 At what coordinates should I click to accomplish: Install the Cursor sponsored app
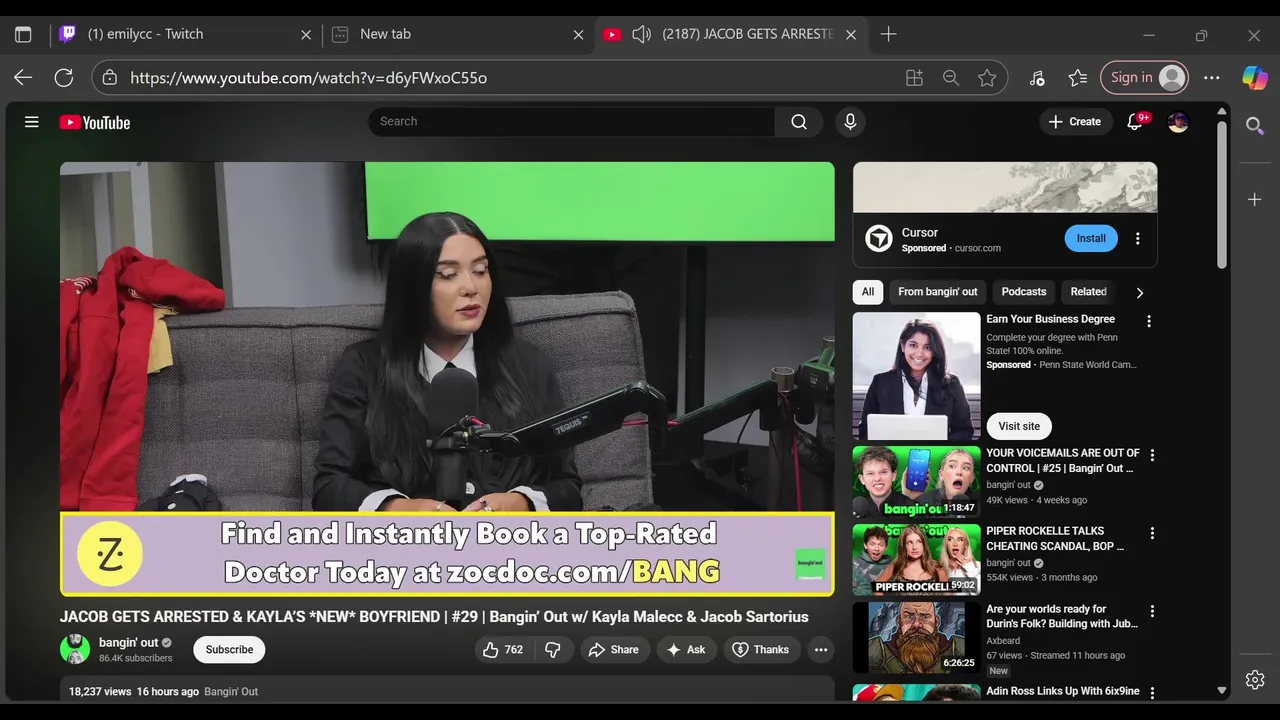click(1091, 238)
